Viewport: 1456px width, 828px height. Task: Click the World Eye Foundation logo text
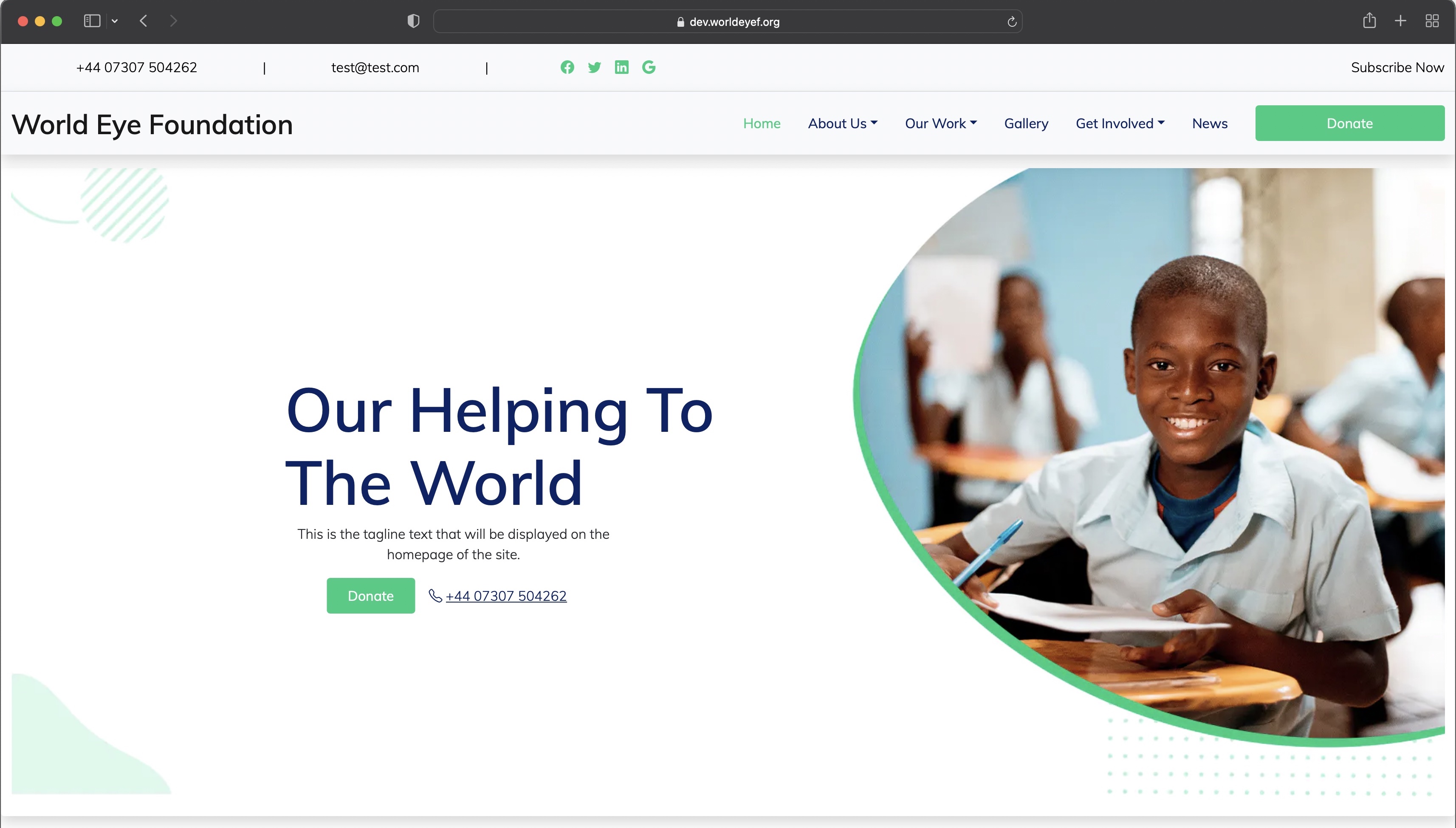(152, 124)
